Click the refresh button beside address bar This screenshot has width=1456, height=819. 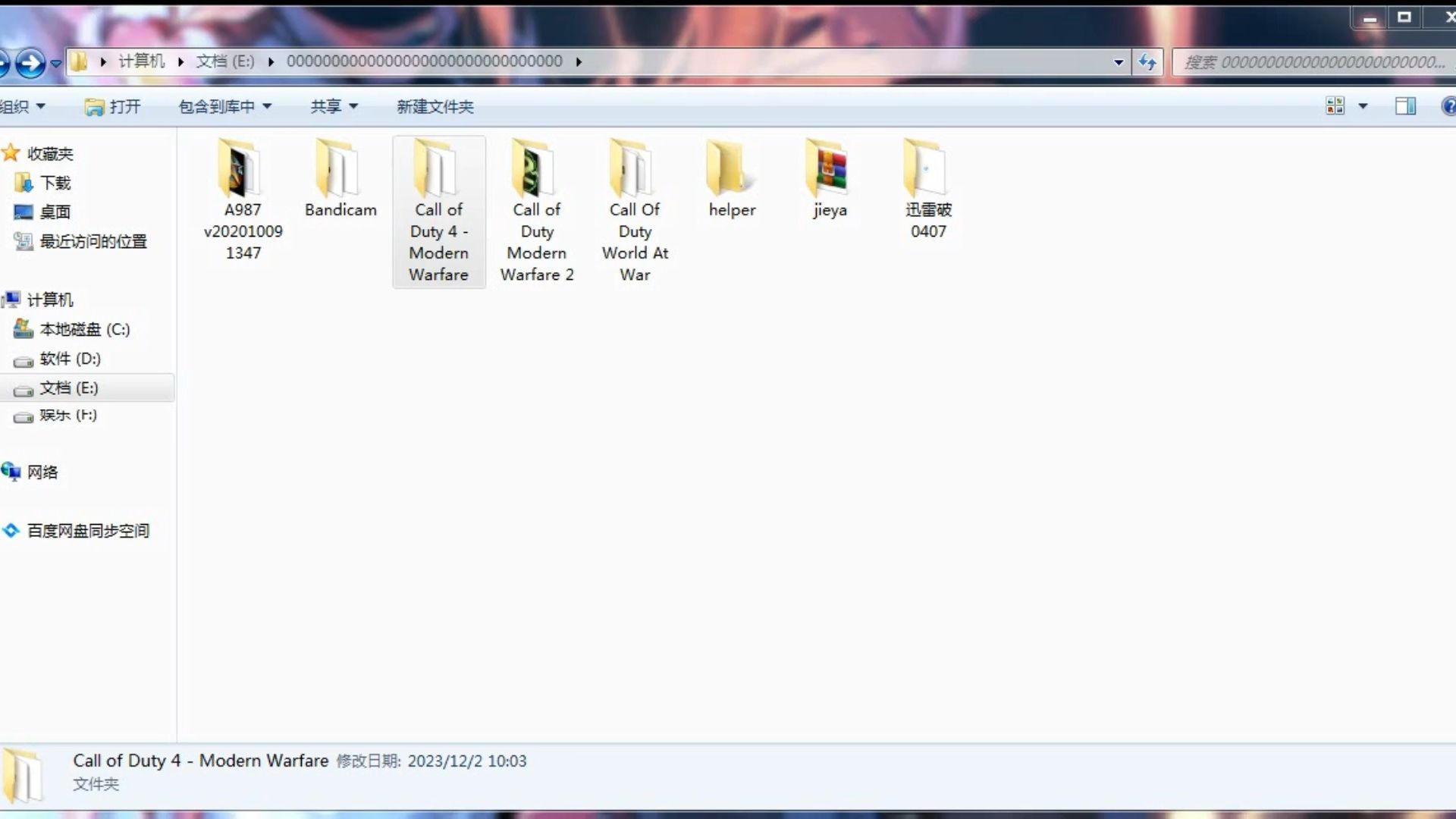(1147, 62)
